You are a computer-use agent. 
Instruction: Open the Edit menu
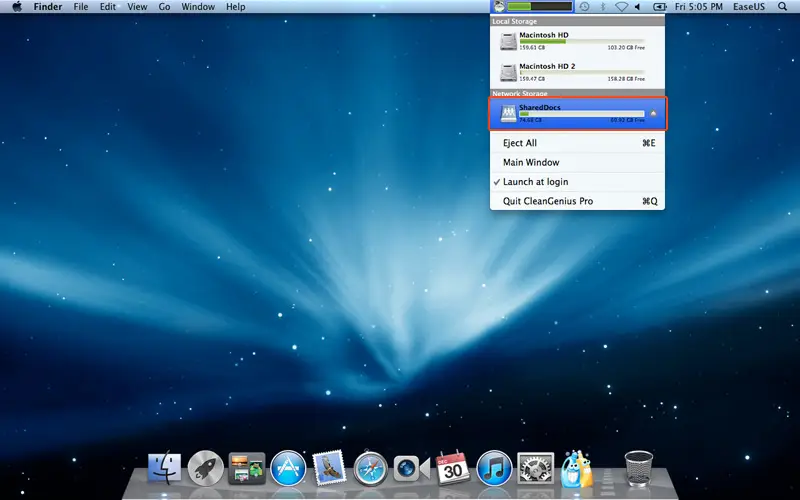pos(107,7)
